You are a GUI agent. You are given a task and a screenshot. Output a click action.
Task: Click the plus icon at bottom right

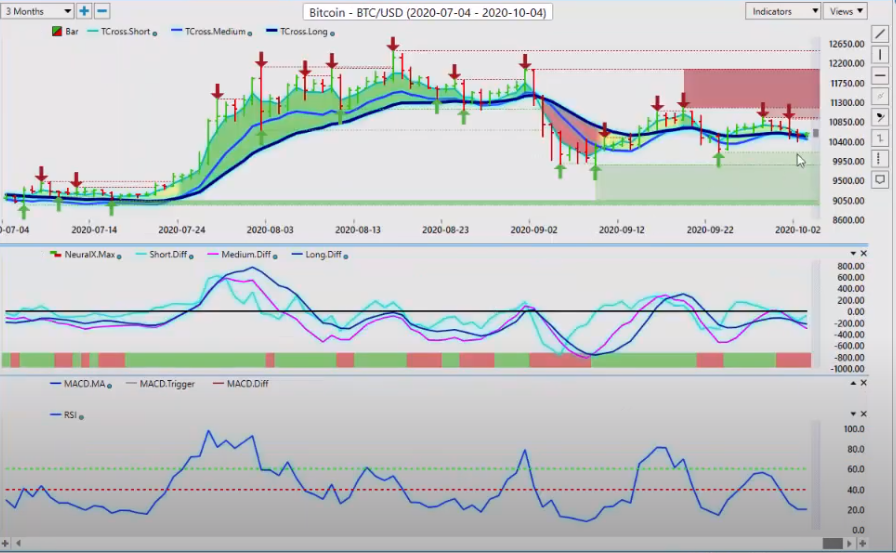tap(862, 543)
